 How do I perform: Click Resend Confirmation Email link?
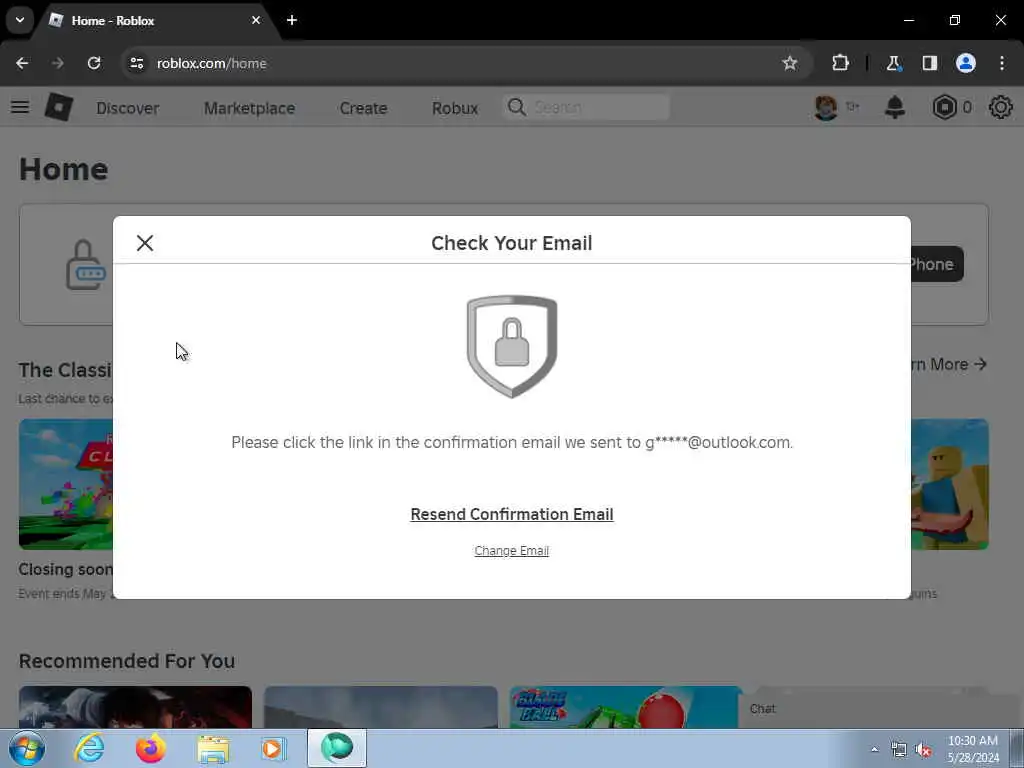click(511, 514)
